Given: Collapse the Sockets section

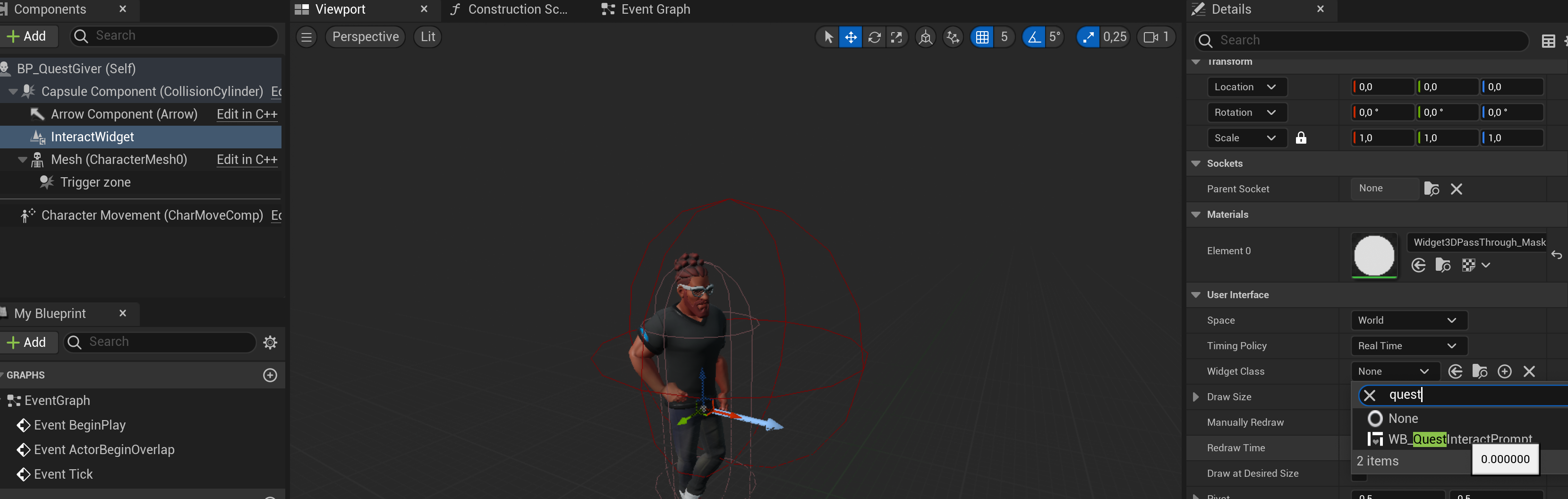Looking at the screenshot, I should [1195, 163].
